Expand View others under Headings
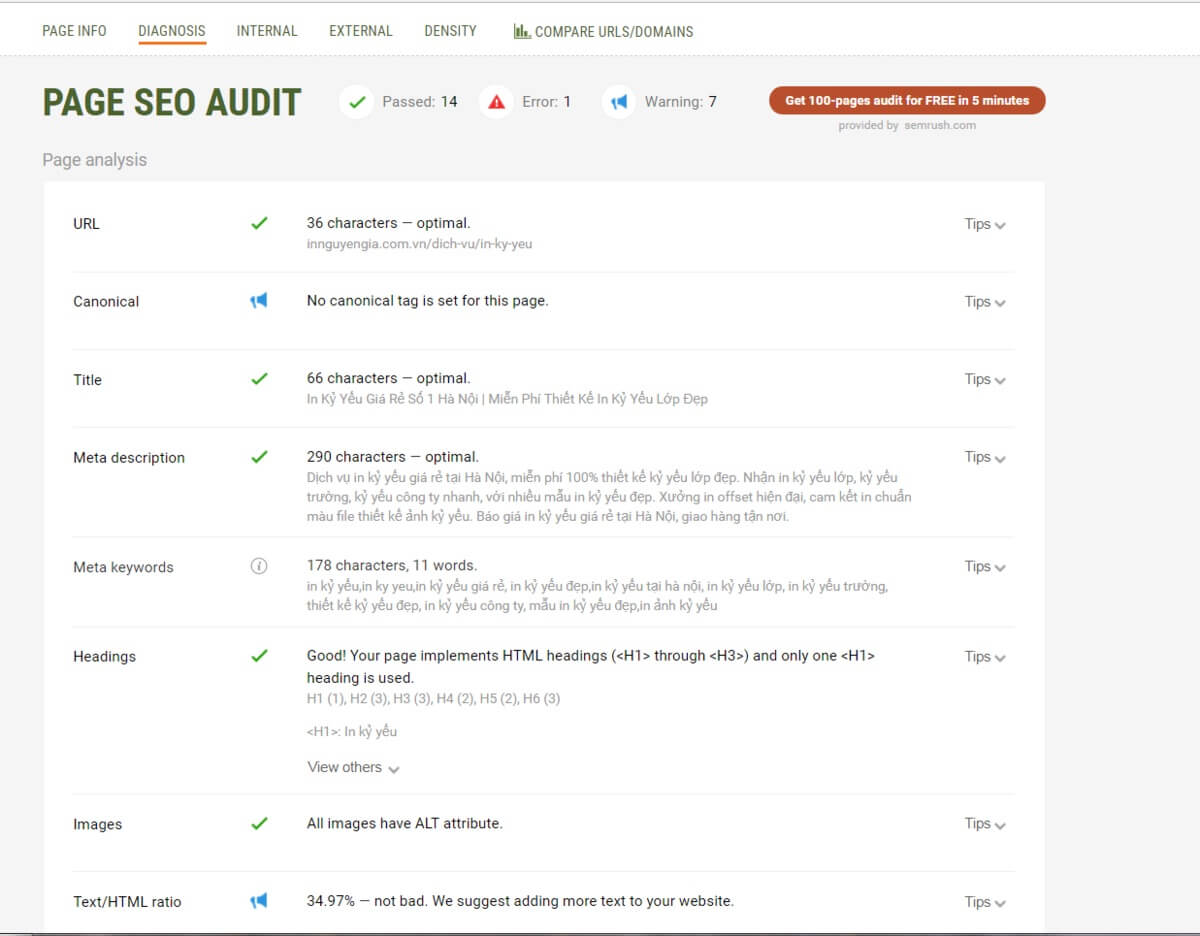 tap(353, 767)
